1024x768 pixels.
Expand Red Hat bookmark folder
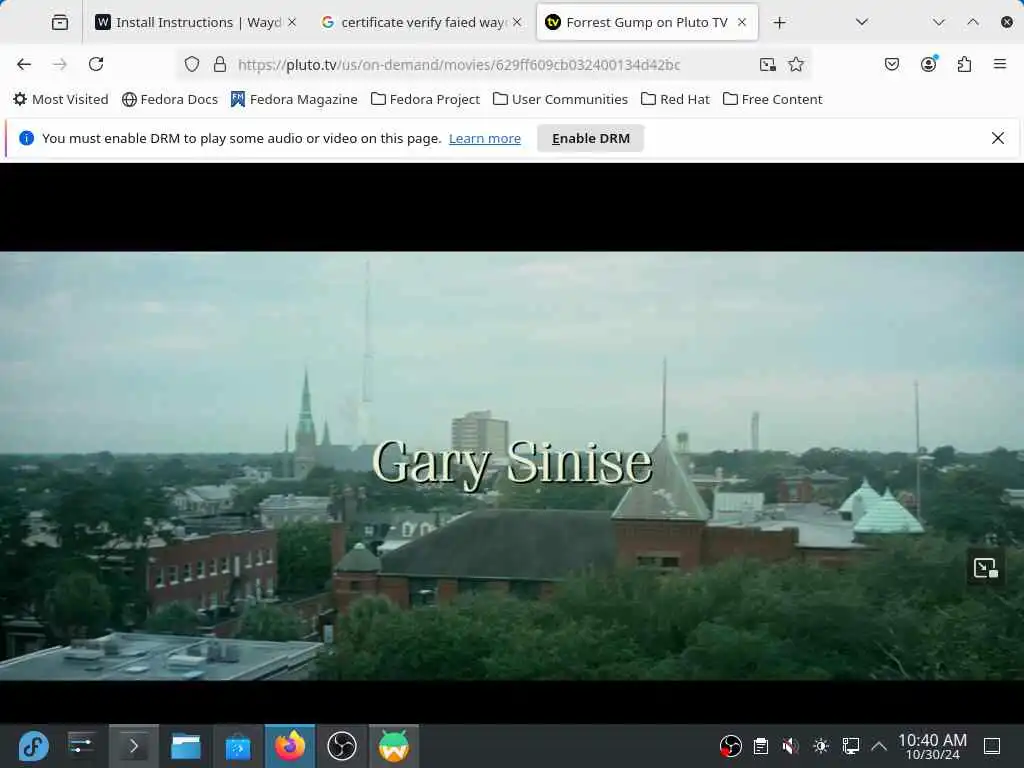pyautogui.click(x=675, y=99)
